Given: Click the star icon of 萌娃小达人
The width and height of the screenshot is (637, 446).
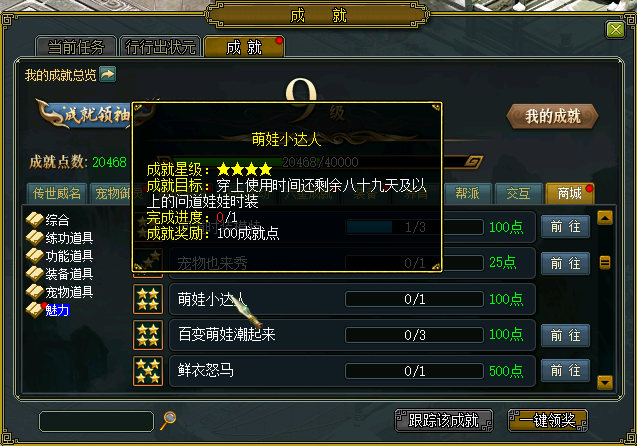Looking at the screenshot, I should point(148,299).
